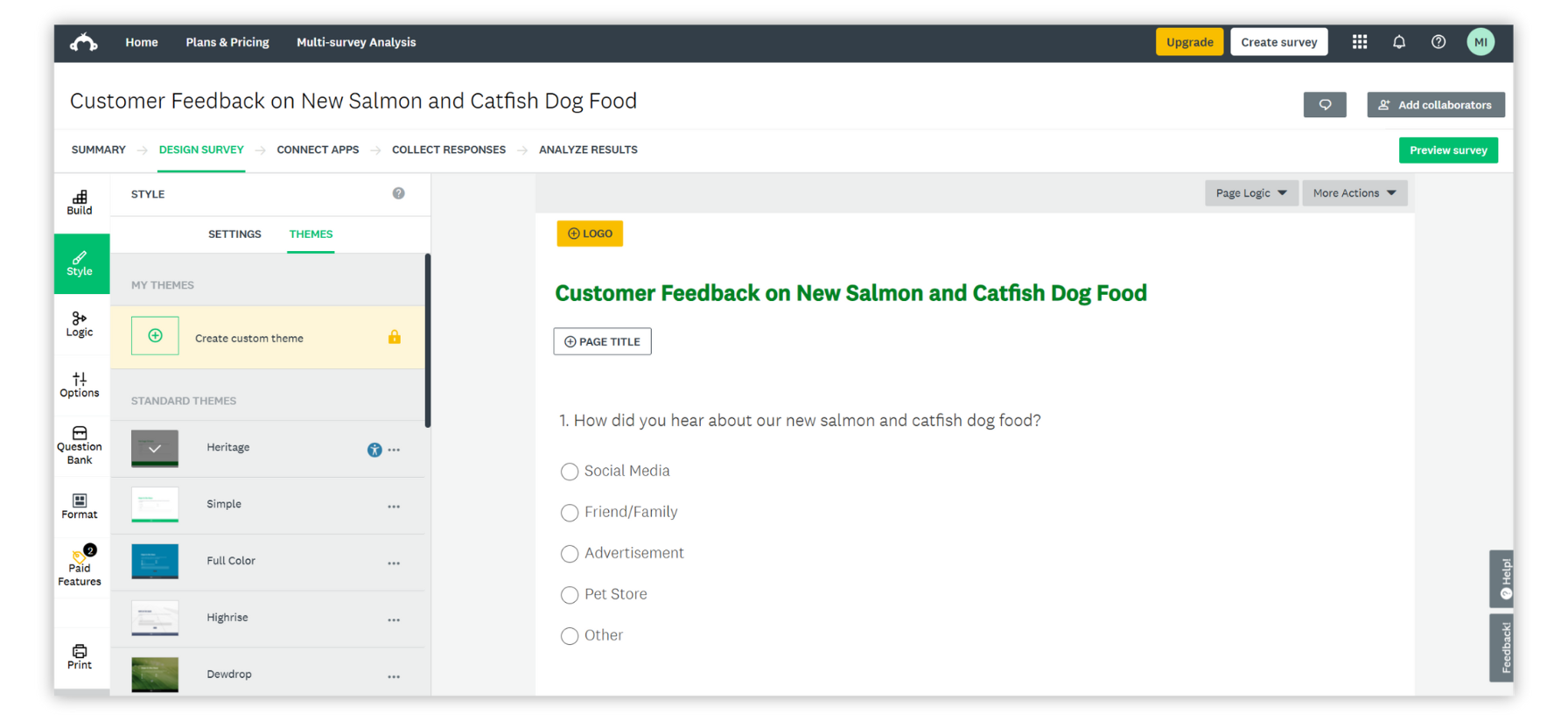Click the notifications bell icon
1568x721 pixels.
click(1399, 41)
